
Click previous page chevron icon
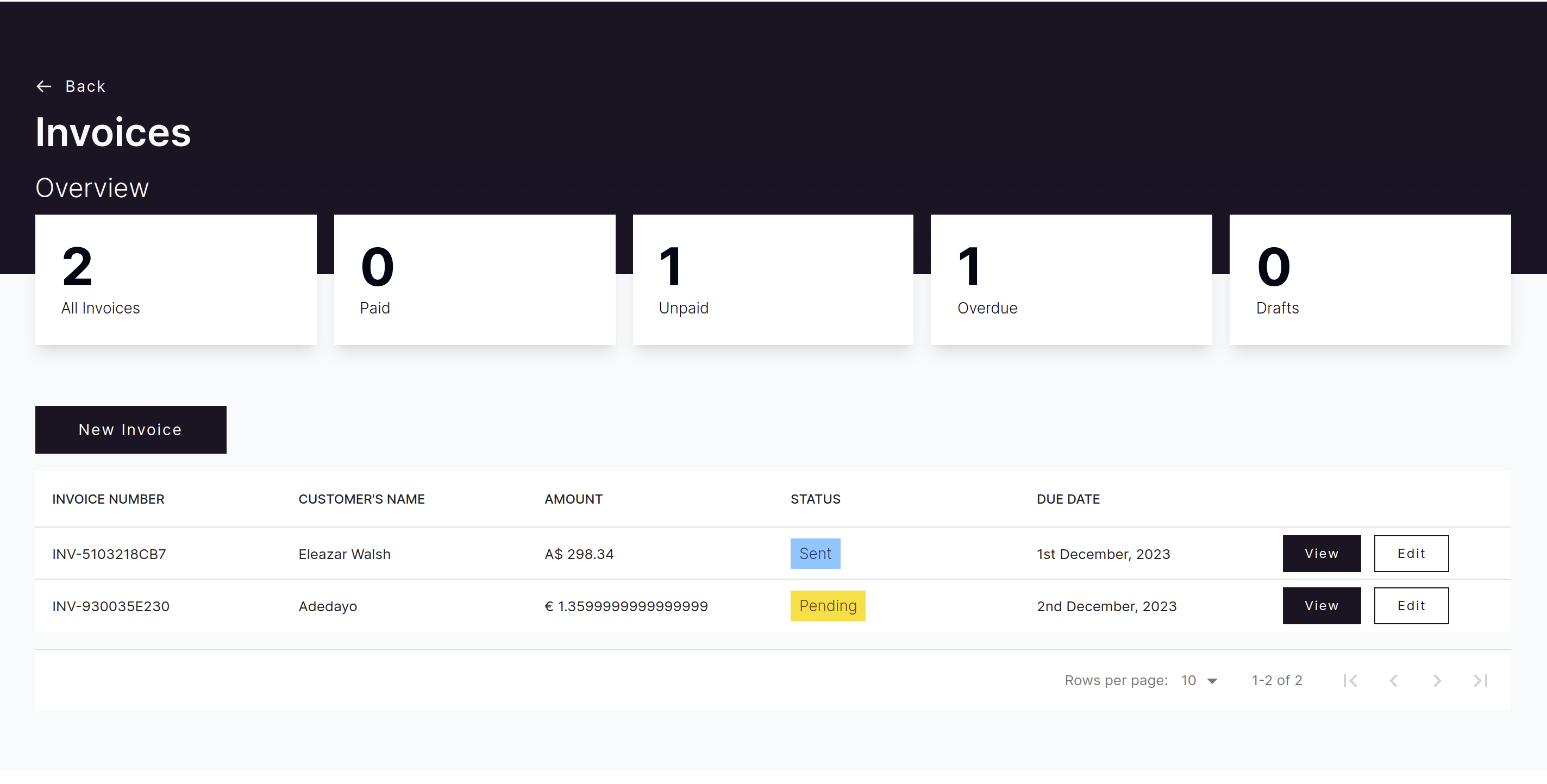(x=1393, y=680)
